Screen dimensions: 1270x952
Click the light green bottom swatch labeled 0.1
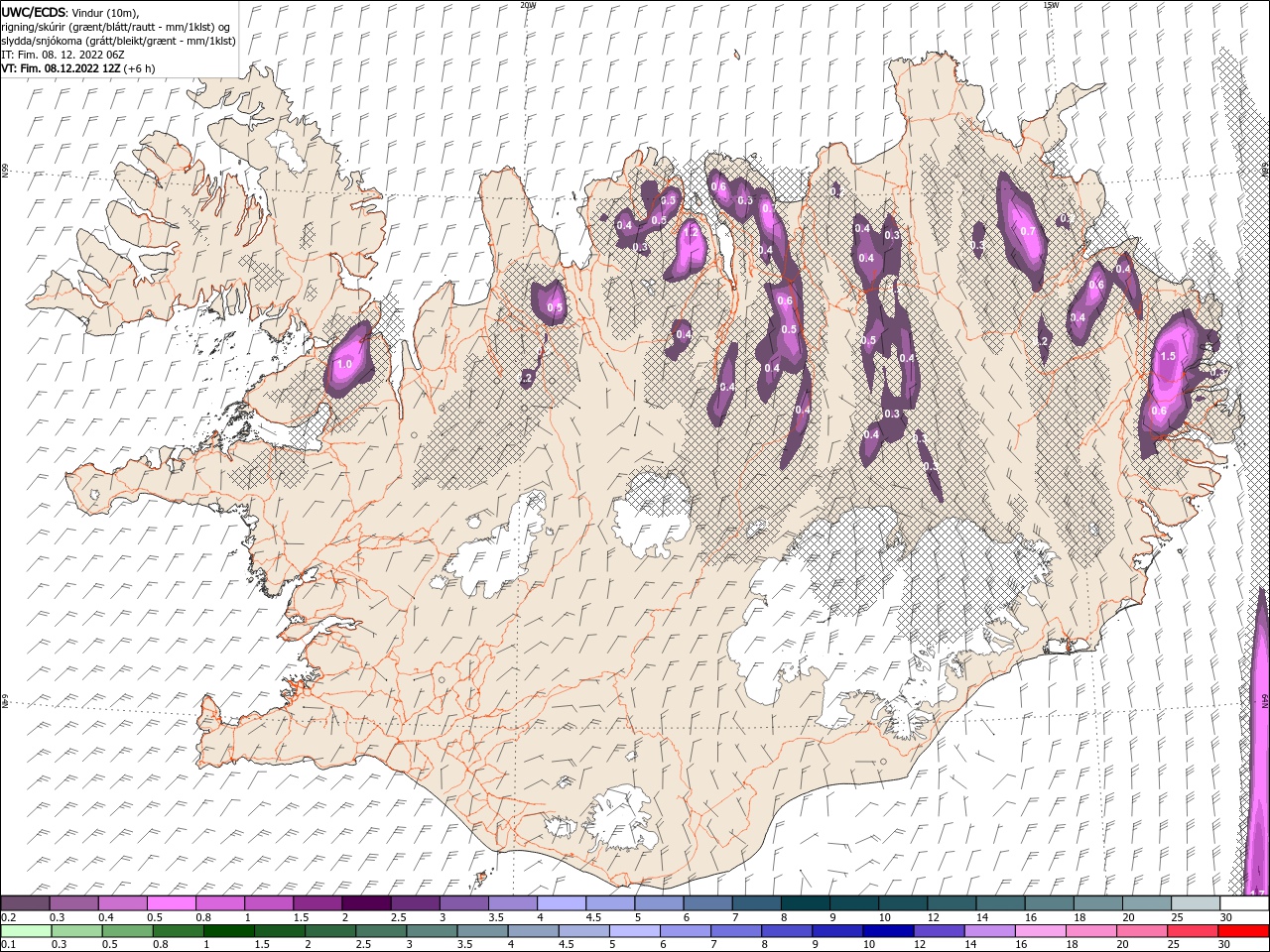(26, 931)
